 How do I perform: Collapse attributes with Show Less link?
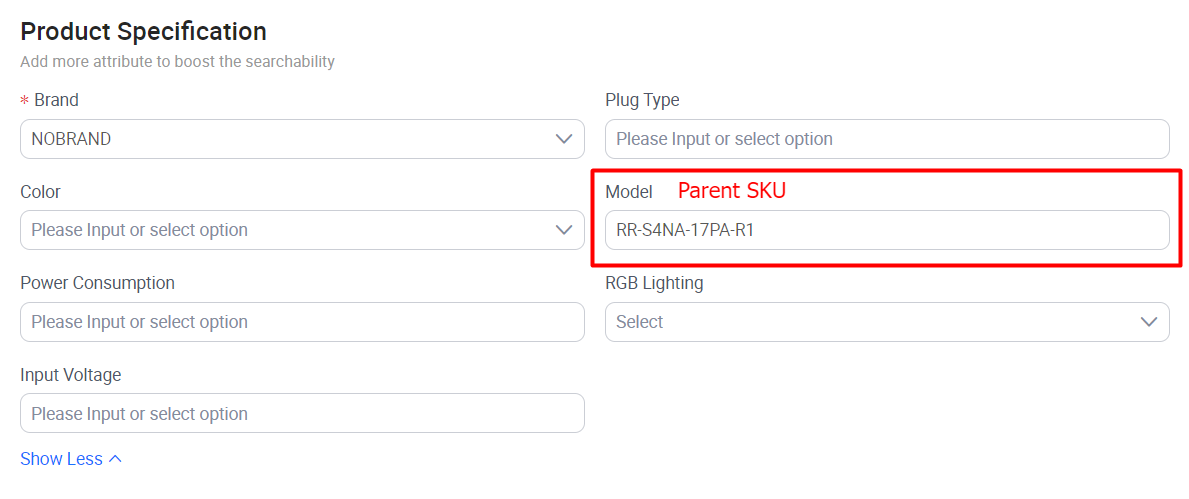click(61, 459)
